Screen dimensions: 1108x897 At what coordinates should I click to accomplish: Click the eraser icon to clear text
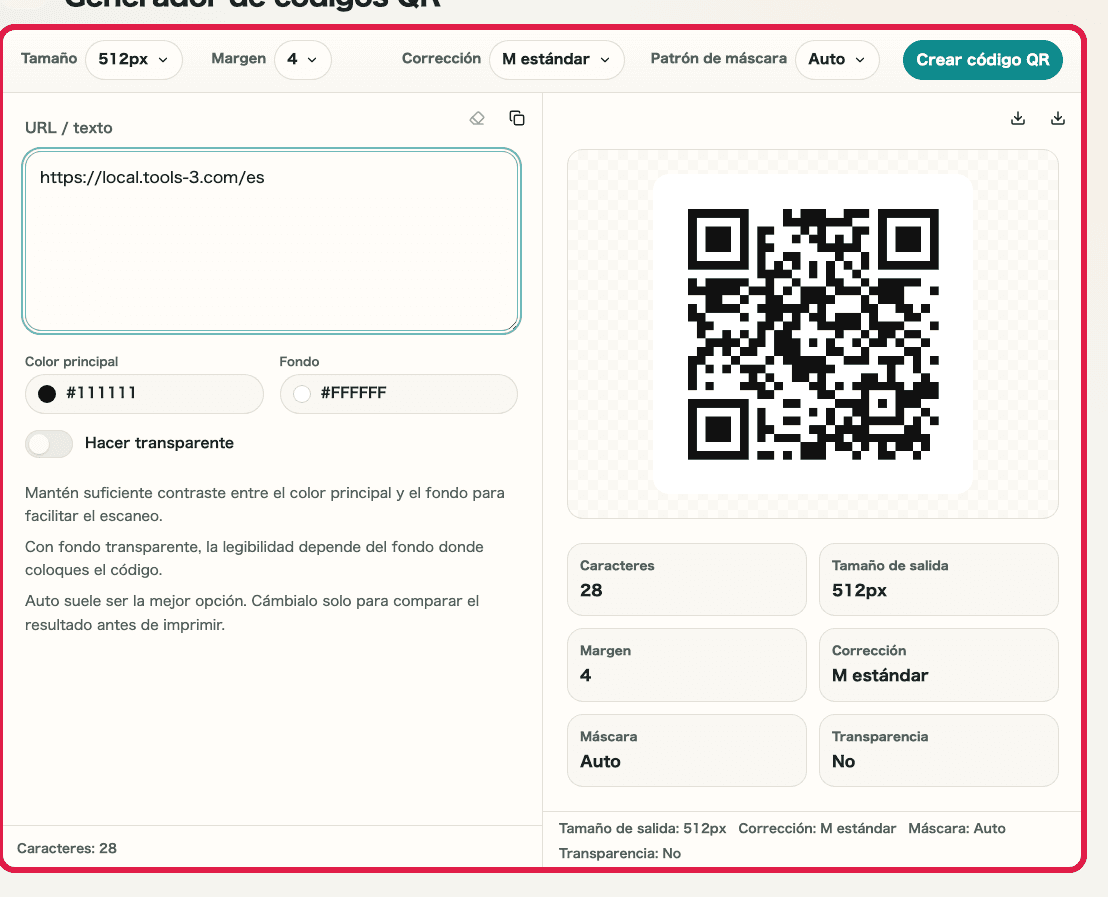[477, 118]
